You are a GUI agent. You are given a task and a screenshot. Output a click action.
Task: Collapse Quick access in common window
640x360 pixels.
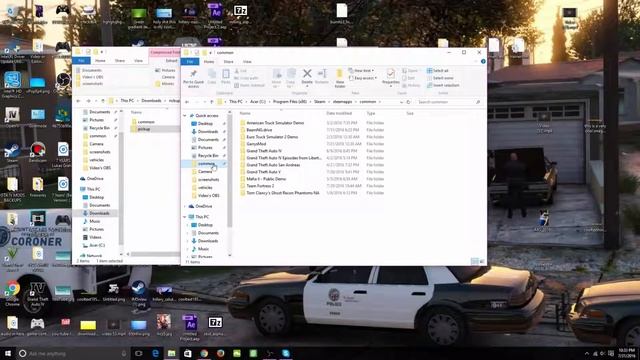point(185,116)
